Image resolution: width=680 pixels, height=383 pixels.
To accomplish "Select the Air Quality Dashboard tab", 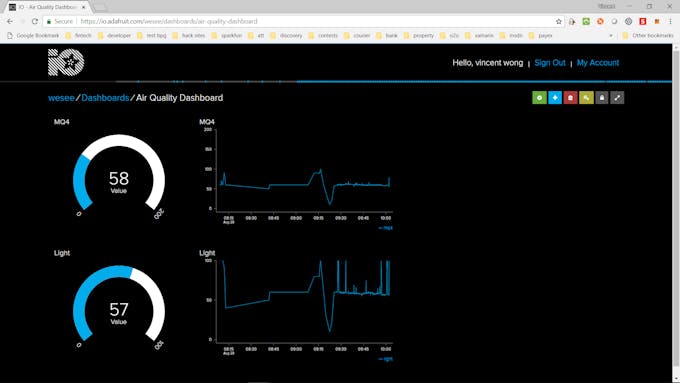I will 47,7.
